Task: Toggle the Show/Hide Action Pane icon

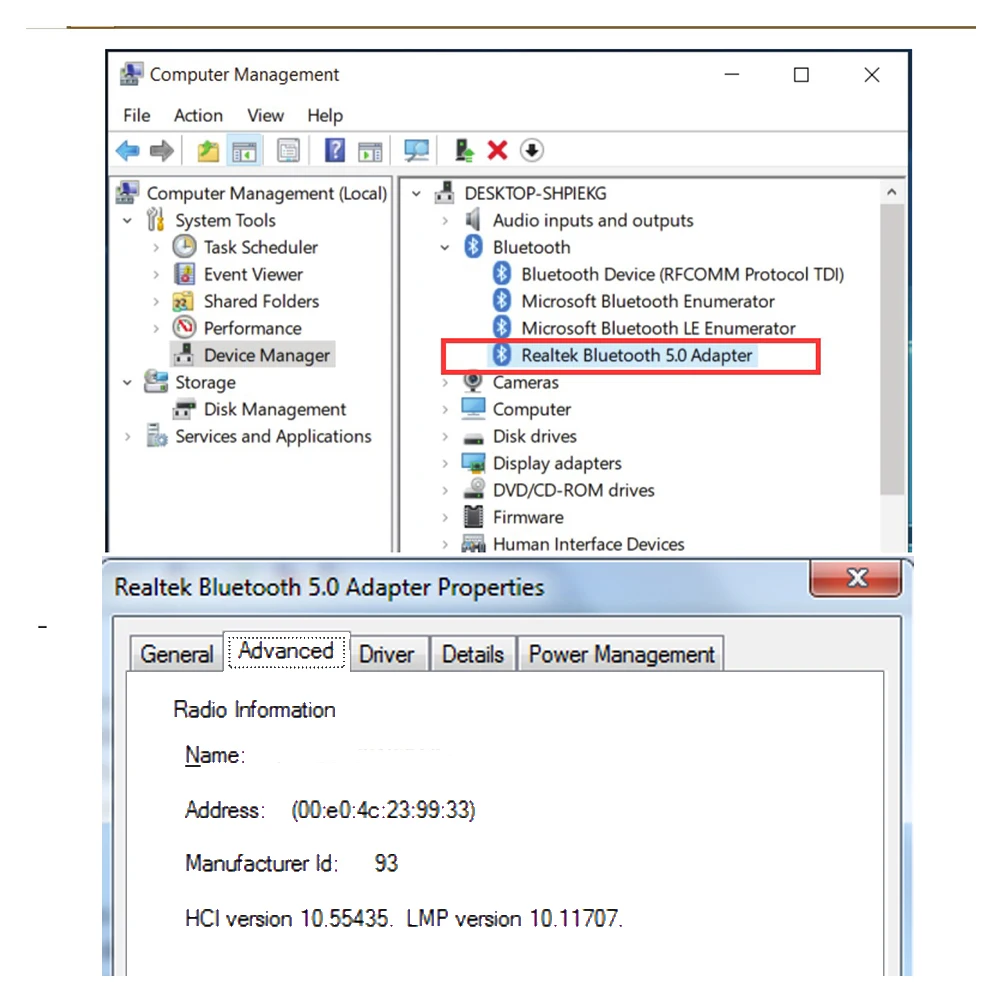Action: [x=370, y=152]
